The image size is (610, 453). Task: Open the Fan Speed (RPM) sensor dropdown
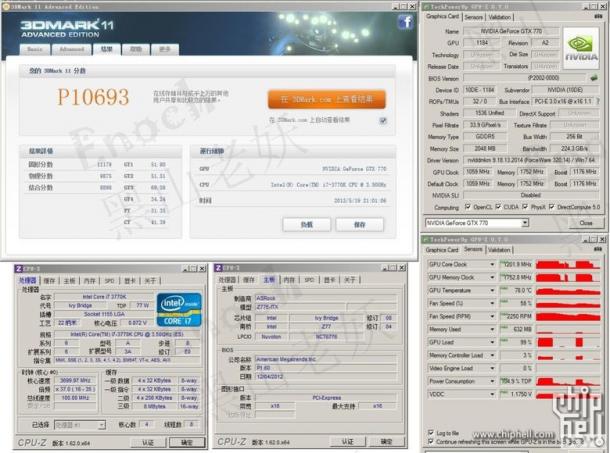[x=492, y=316]
